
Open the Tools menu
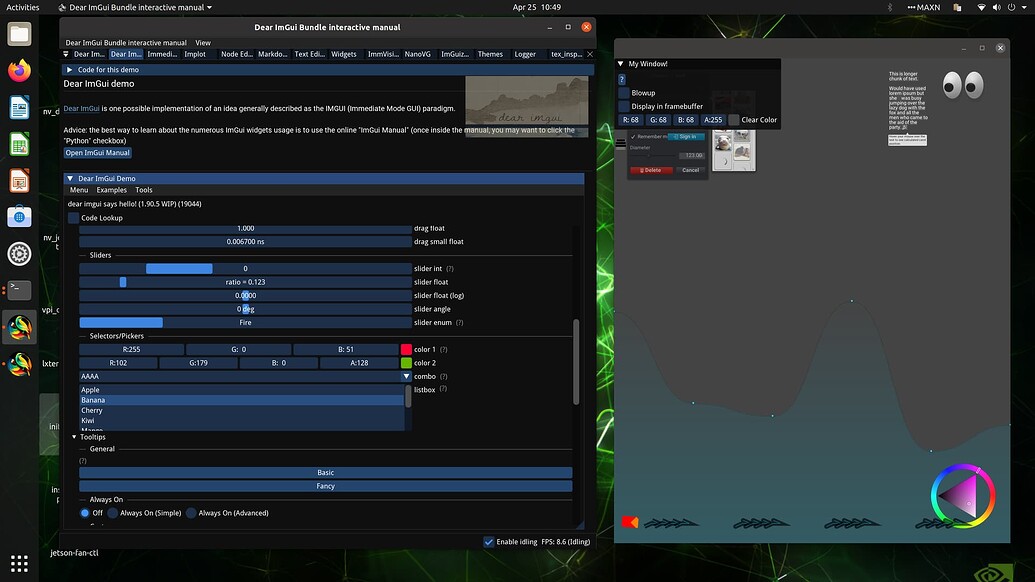pos(144,190)
